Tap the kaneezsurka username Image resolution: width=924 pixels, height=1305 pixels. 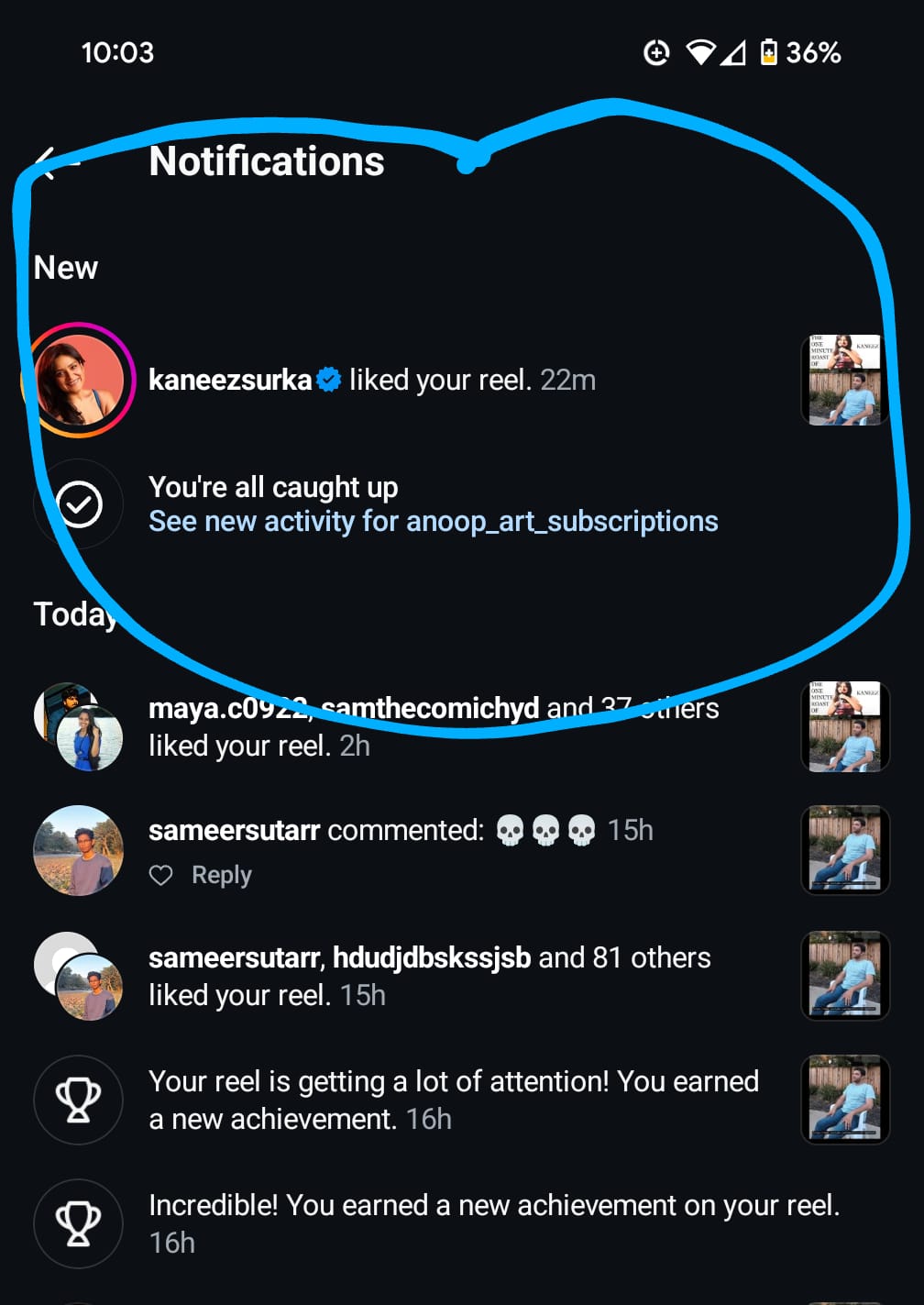point(230,380)
